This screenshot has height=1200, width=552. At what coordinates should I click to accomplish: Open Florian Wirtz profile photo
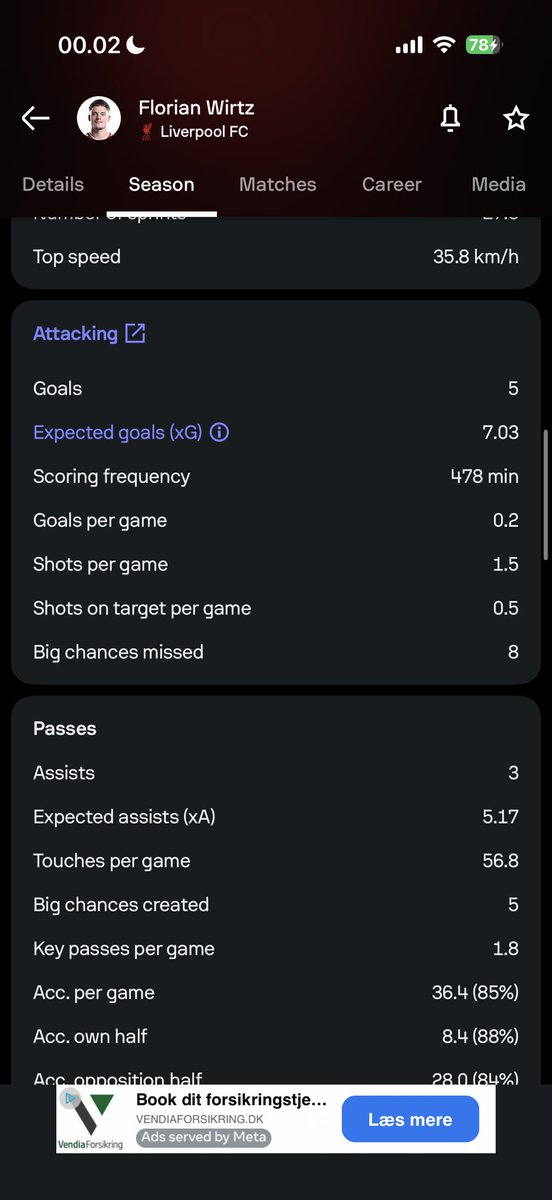99,118
